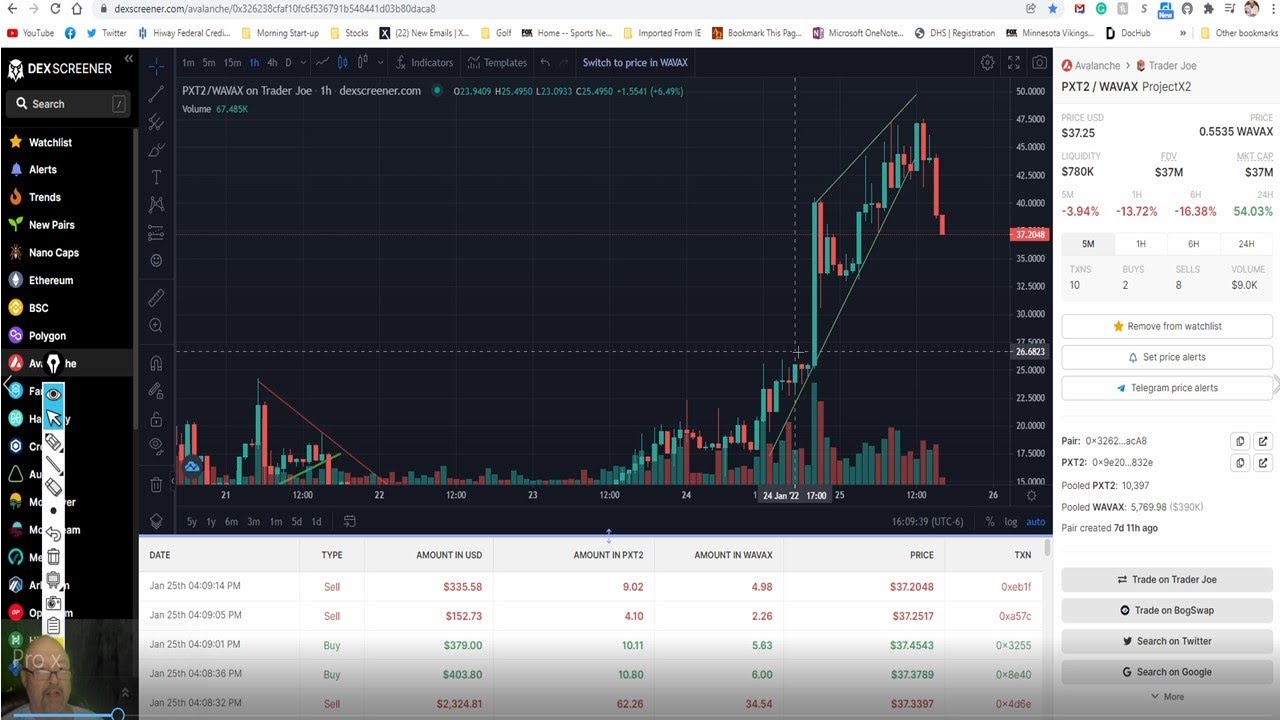Activate the chart zoom-in tool
This screenshot has height=720, width=1280.
coord(156,326)
